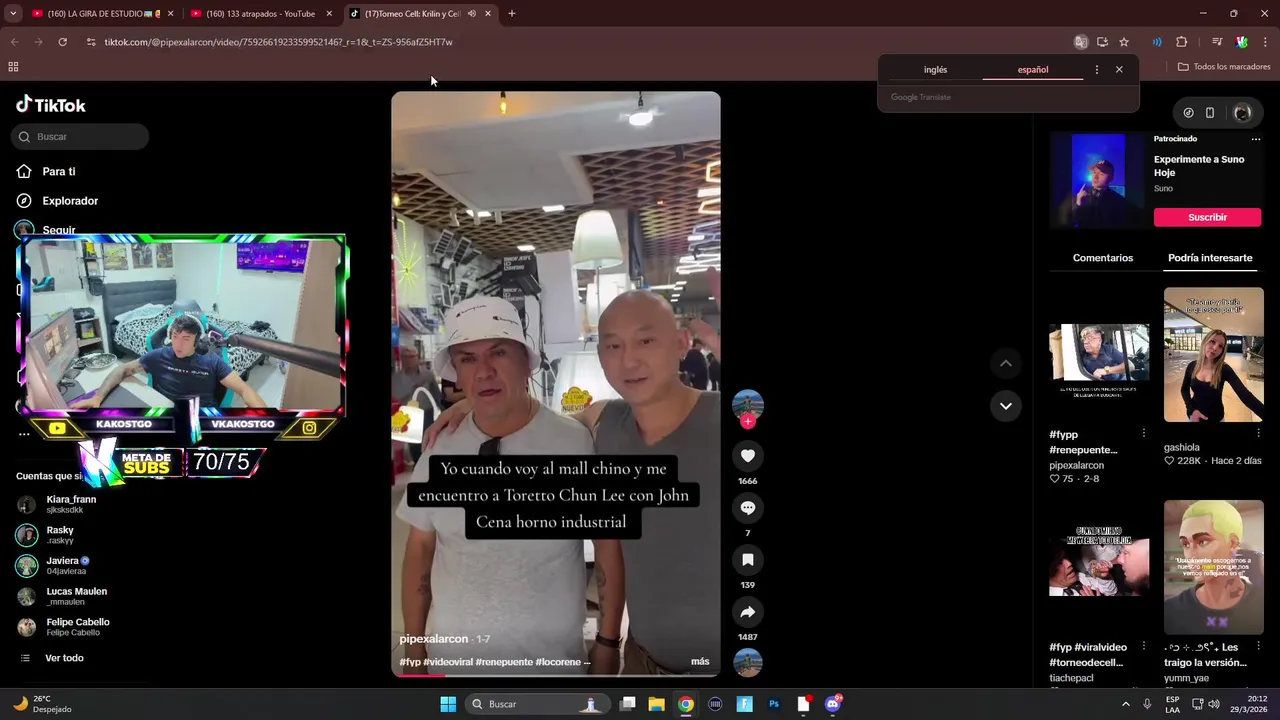Screen dimensions: 1280x720
Task: Open the Chrome three-dot menu
Action: click(x=1265, y=42)
